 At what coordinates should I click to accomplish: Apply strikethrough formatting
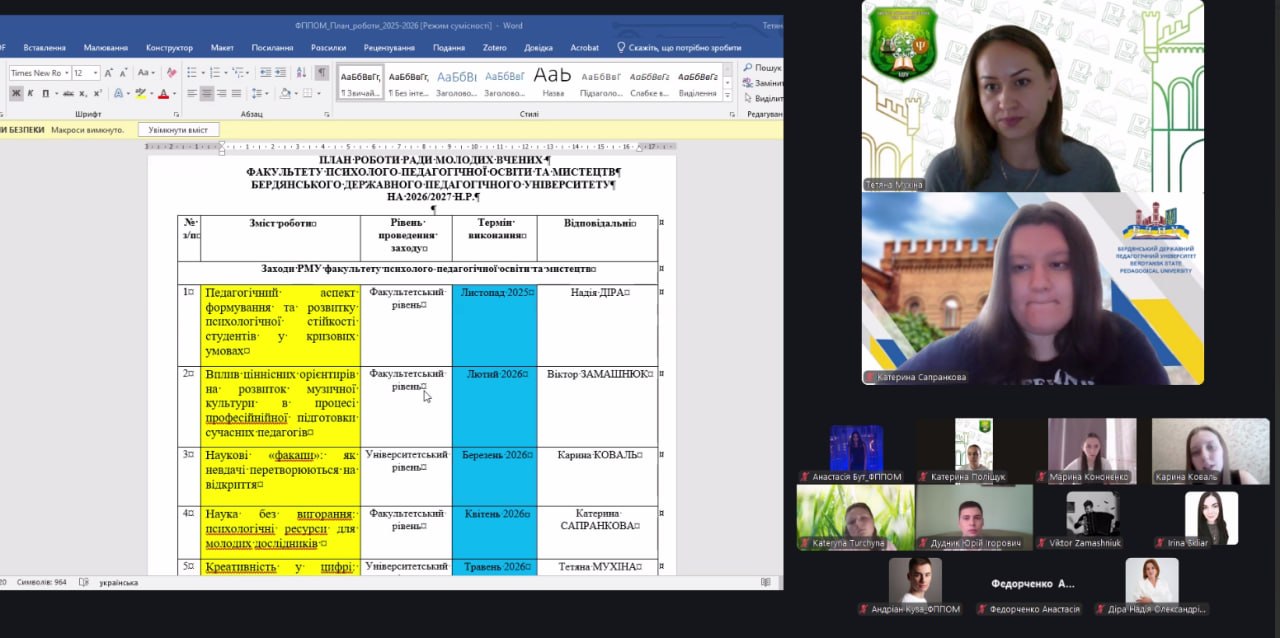(68, 93)
